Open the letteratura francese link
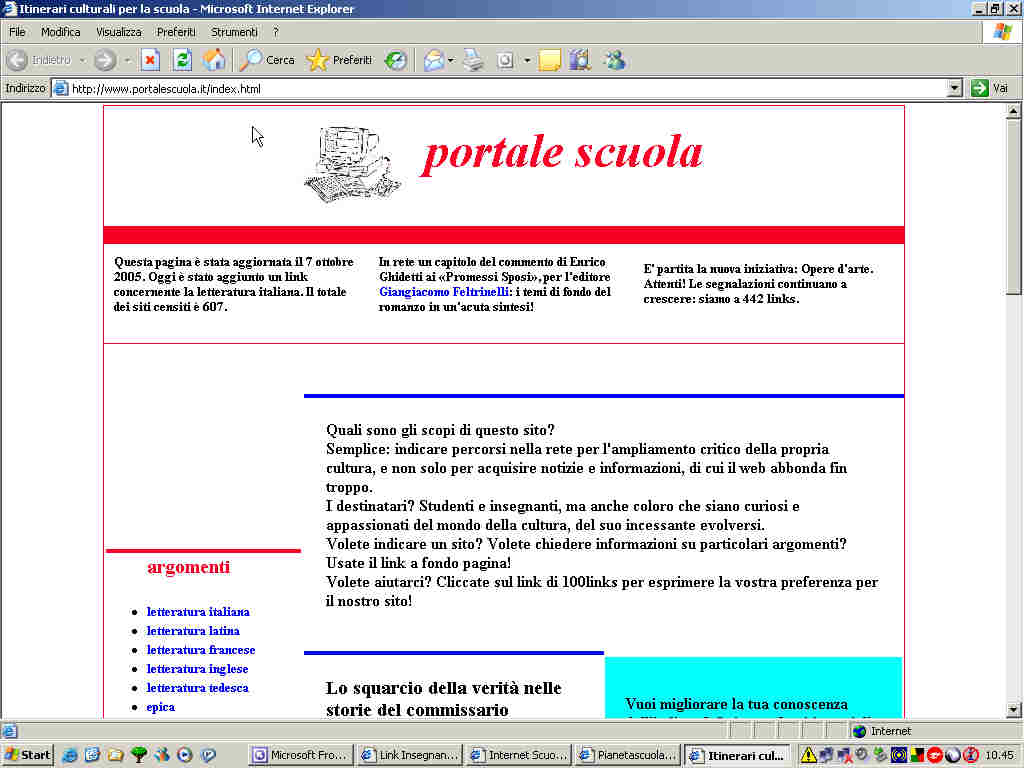The height and width of the screenshot is (768, 1024). 200,650
